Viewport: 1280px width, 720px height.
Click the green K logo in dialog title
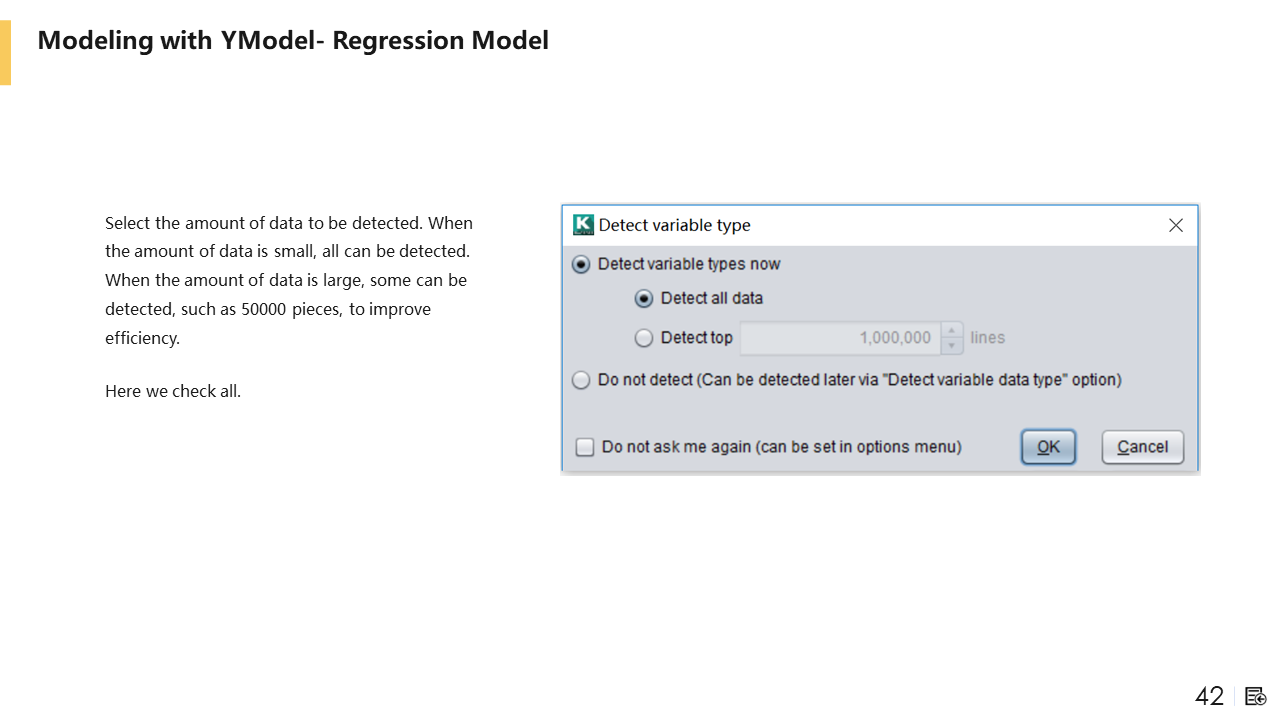click(x=583, y=225)
